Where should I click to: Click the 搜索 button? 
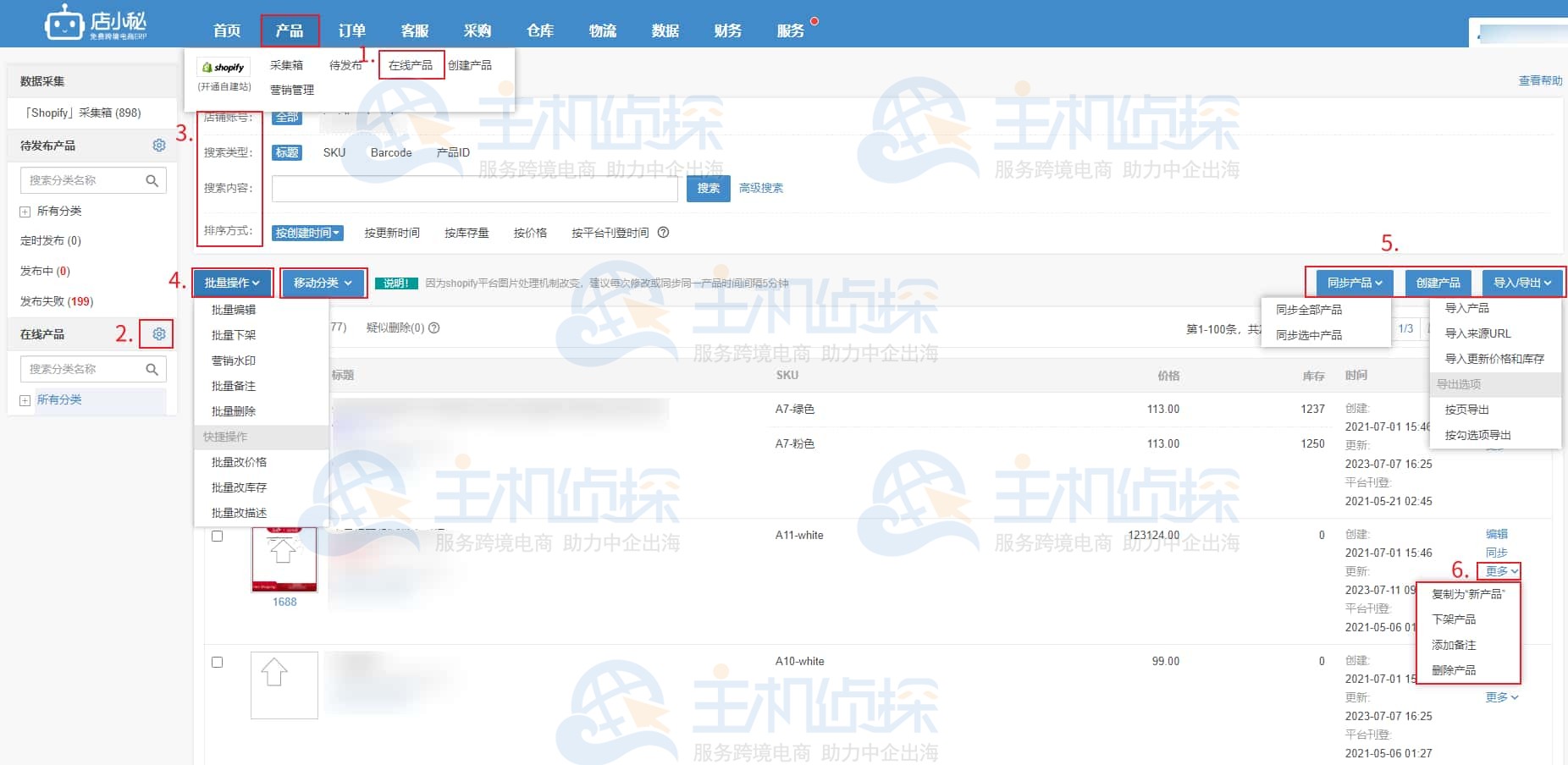(x=708, y=188)
